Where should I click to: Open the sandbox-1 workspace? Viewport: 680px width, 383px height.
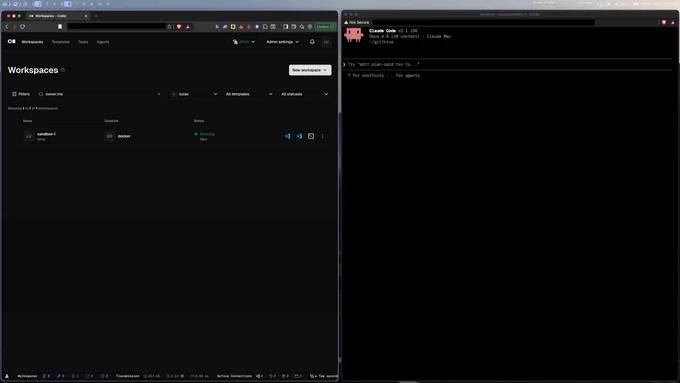pyautogui.click(x=46, y=134)
